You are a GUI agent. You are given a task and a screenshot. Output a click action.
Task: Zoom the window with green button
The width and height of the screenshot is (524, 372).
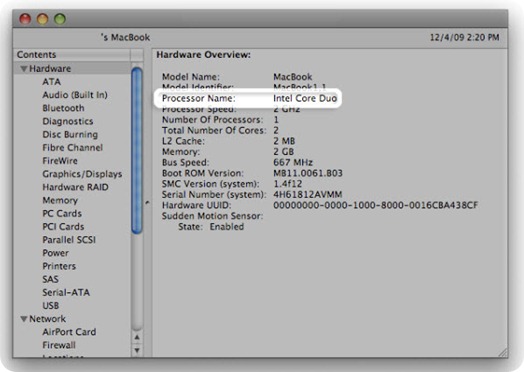(x=60, y=19)
